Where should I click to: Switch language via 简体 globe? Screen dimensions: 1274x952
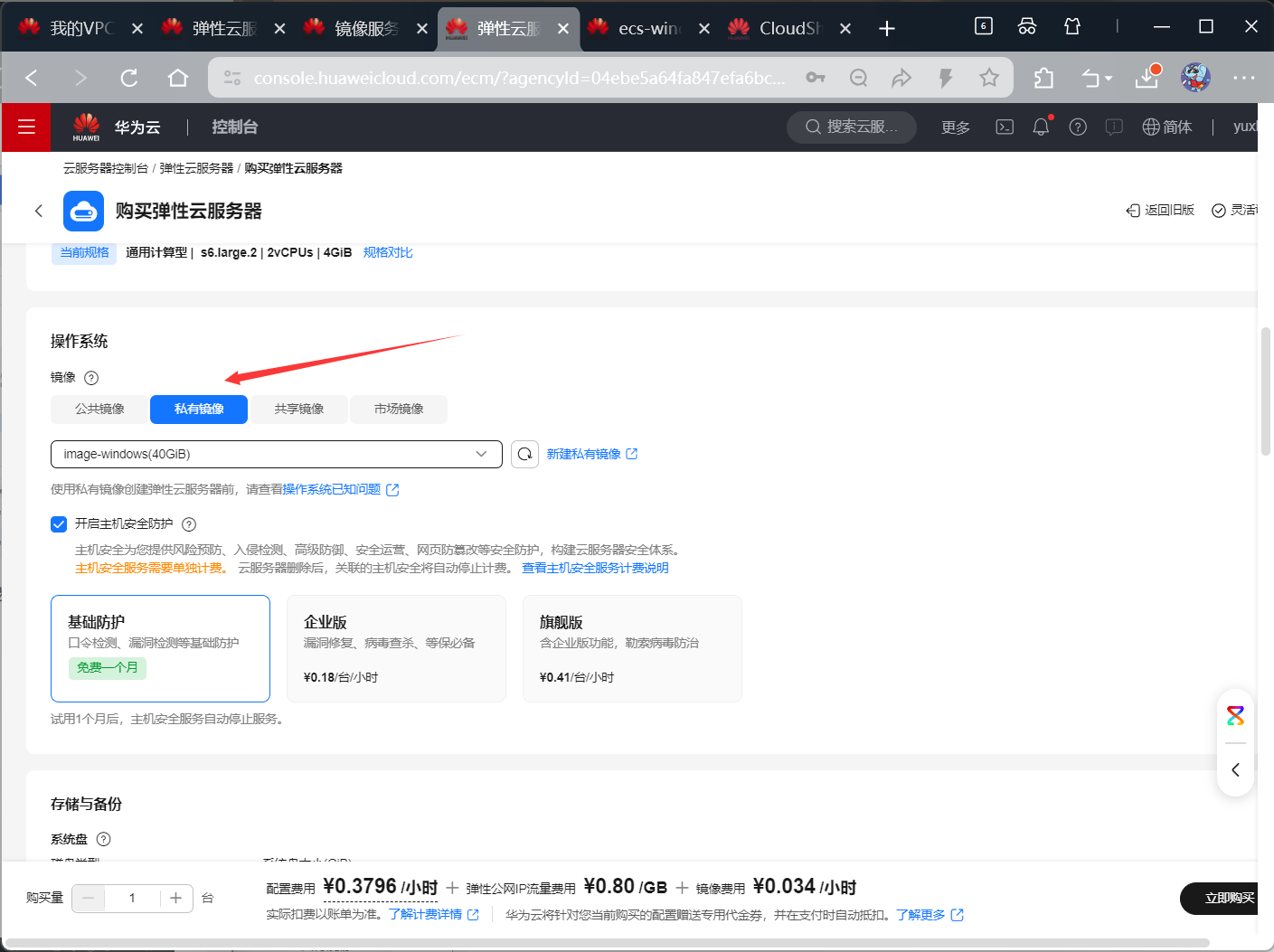point(1167,127)
